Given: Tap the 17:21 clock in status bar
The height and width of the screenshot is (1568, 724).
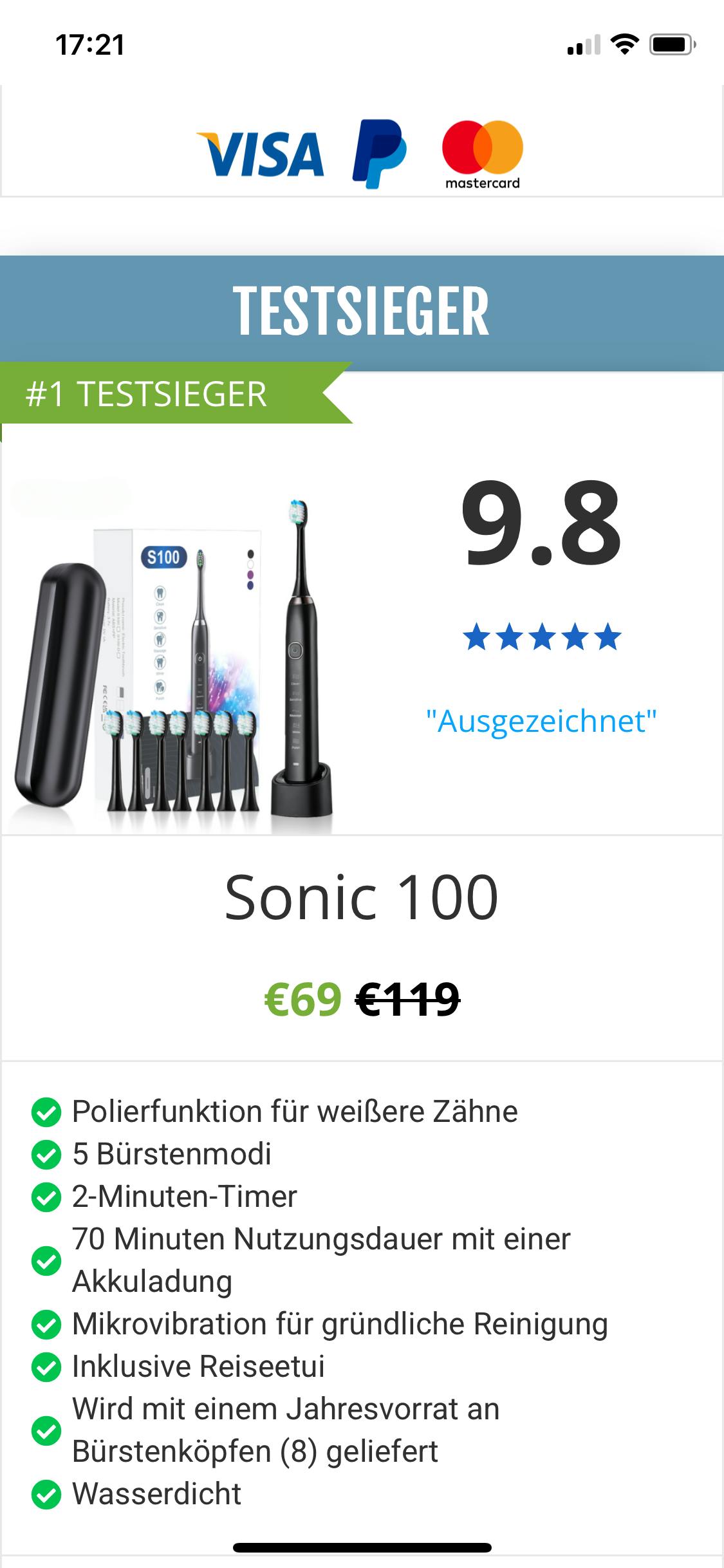Looking at the screenshot, I should [90, 45].
